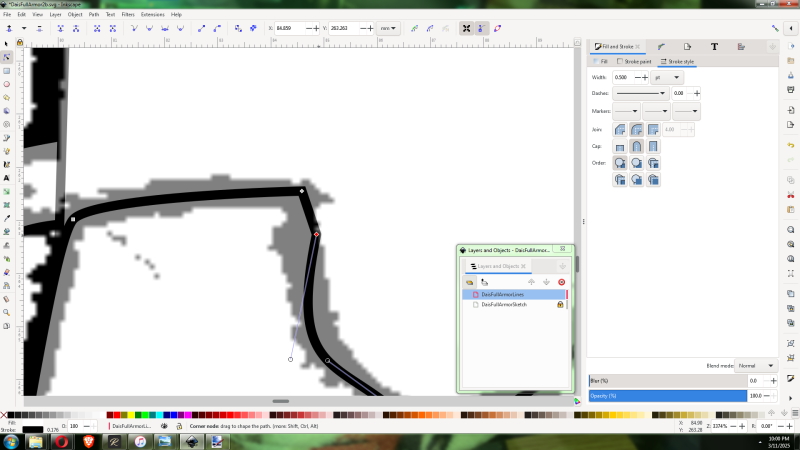Viewport: 800px width, 450px height.
Task: Select the Rectangle tool in the toolbox
Action: tap(7, 71)
